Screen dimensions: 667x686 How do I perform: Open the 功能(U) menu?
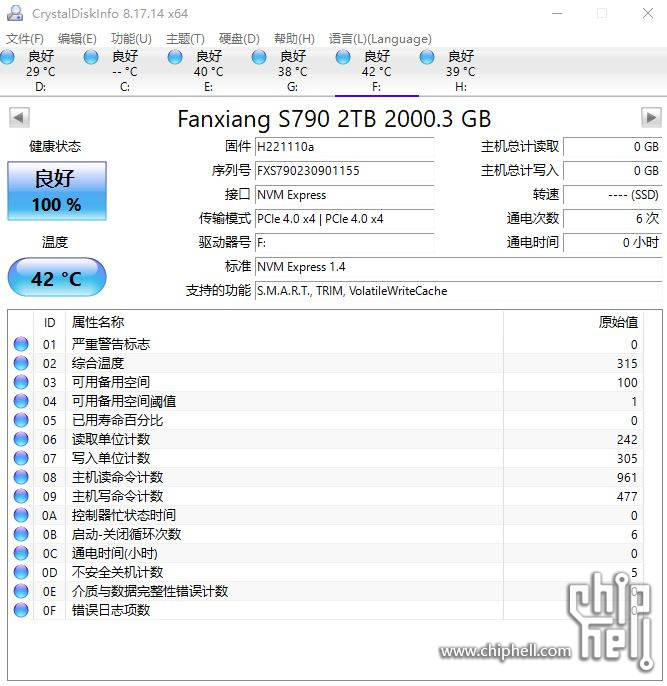[x=131, y=39]
